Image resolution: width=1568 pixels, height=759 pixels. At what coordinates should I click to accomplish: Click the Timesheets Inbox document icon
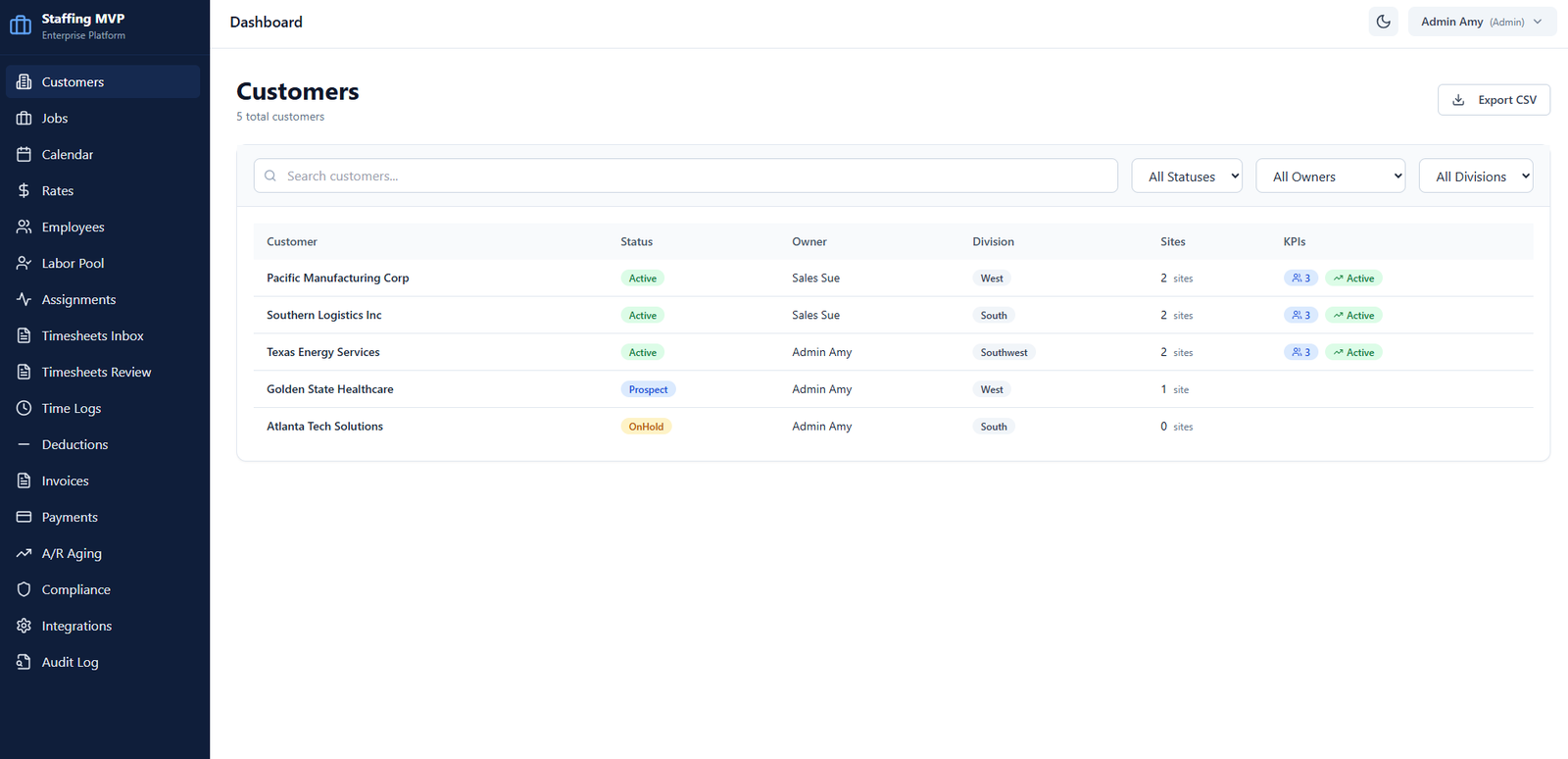click(x=24, y=335)
